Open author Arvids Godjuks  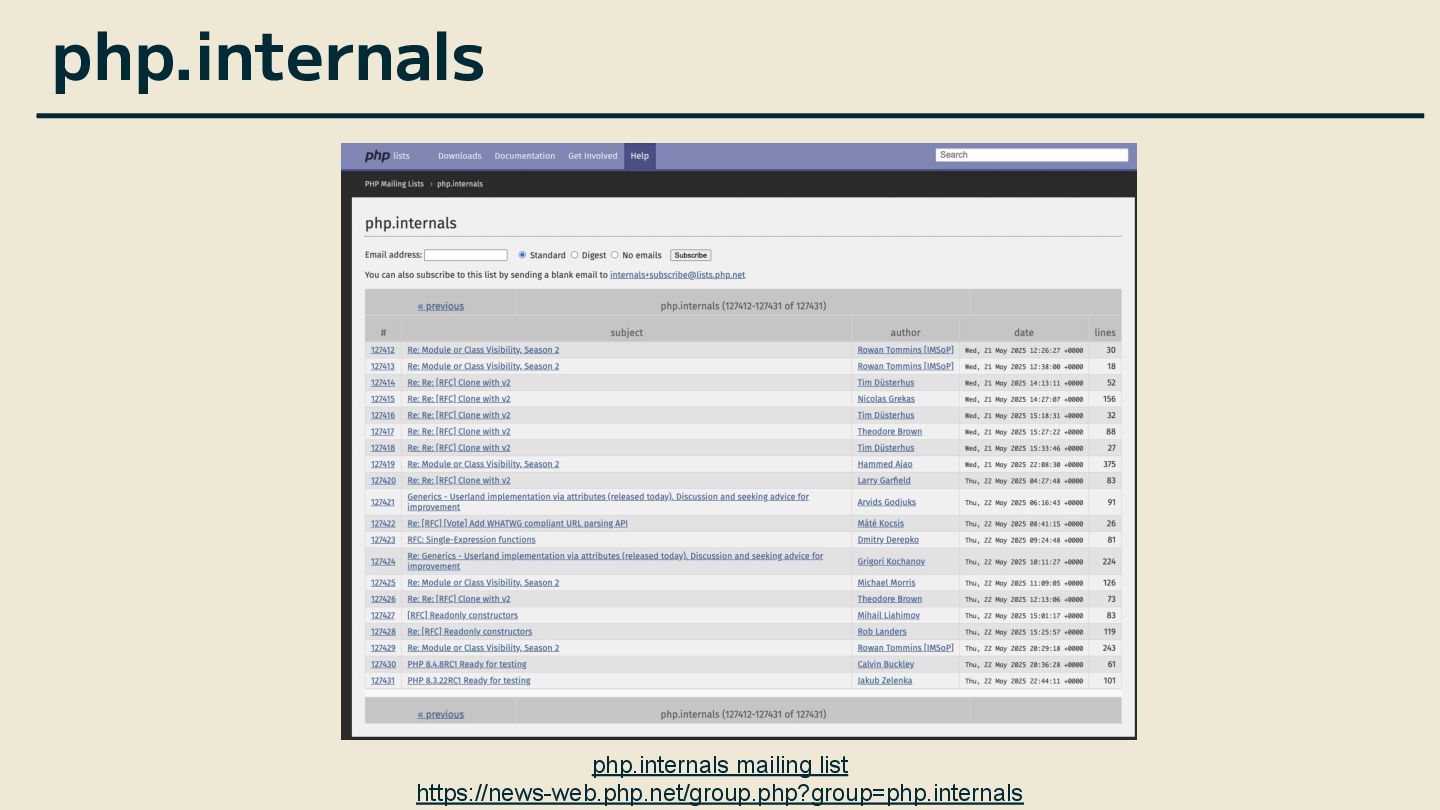click(x=886, y=502)
